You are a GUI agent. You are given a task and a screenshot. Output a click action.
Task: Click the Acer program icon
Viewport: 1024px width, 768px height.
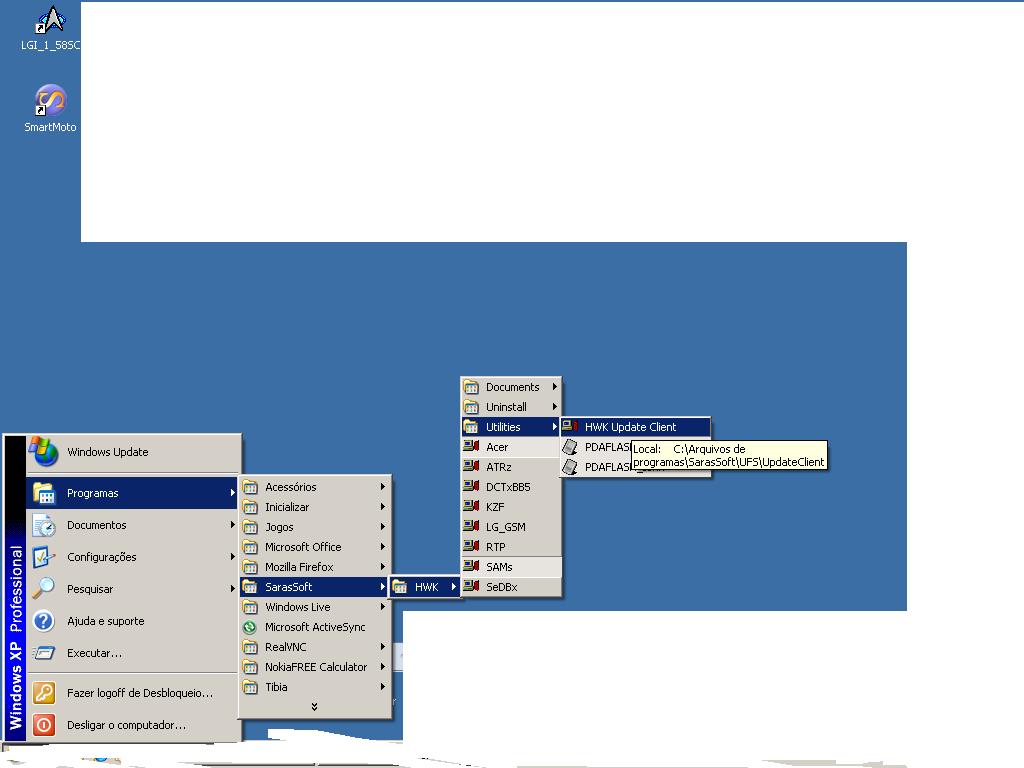click(x=472, y=447)
